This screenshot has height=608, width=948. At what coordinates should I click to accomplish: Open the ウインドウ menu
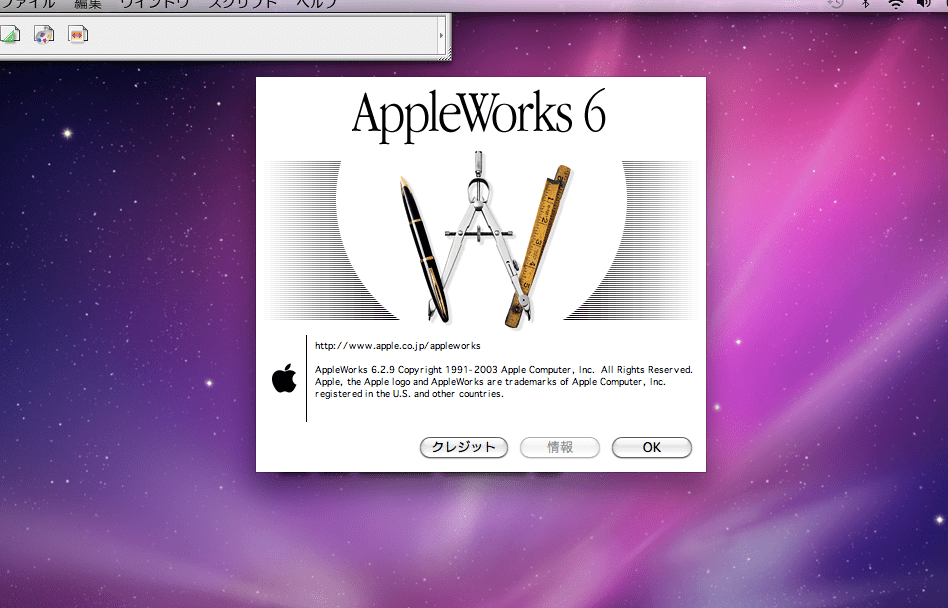point(155,3)
